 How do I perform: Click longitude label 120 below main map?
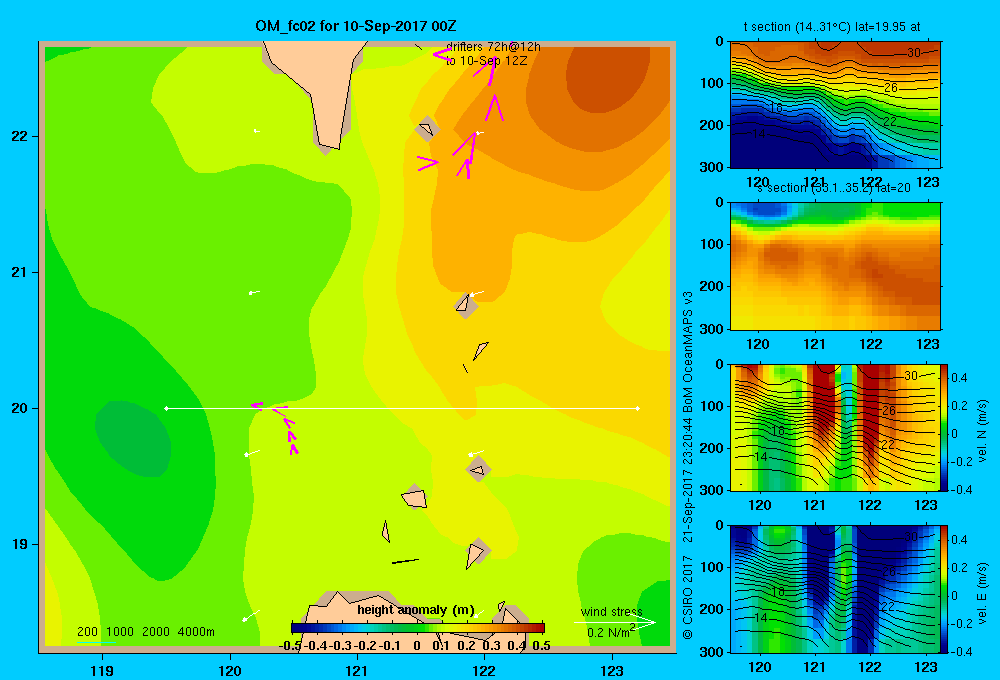pos(230,670)
